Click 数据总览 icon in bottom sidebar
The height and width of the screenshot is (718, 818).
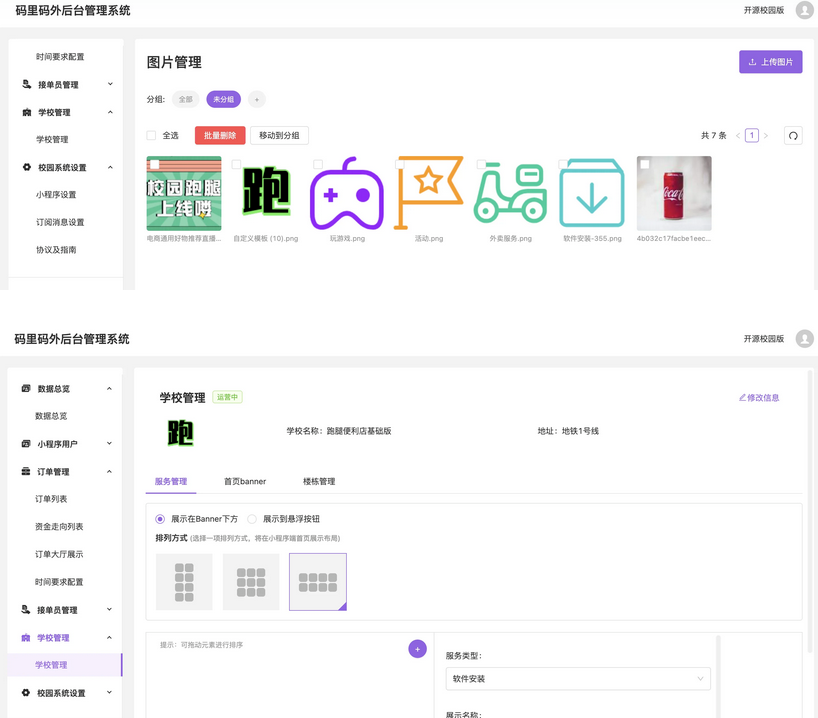tap(26, 388)
